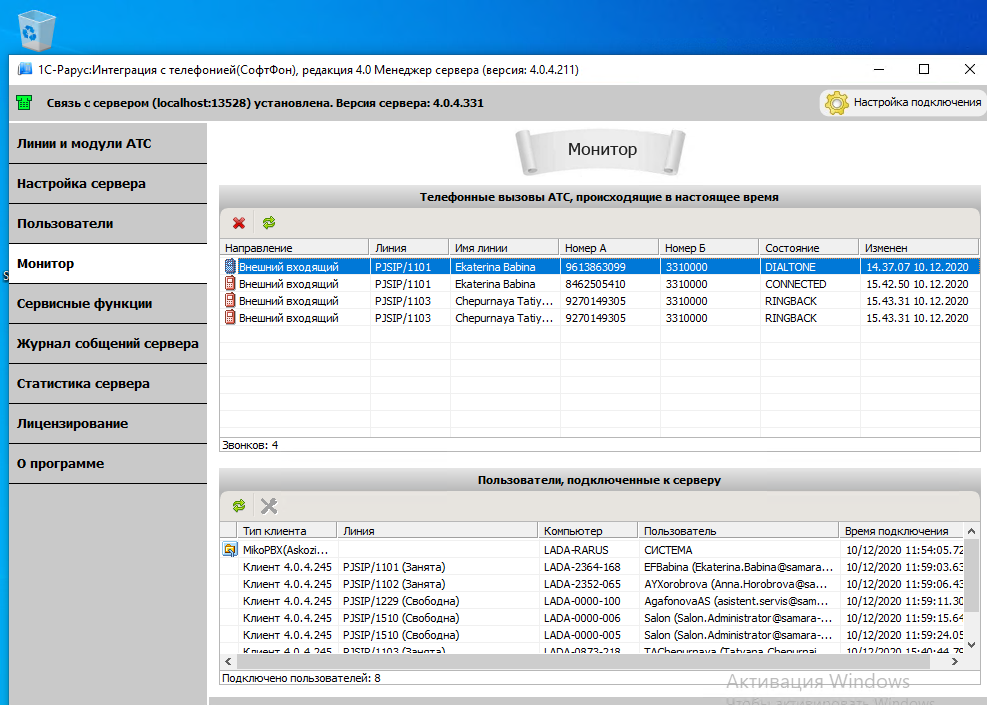Image resolution: width=987 pixels, height=705 pixels.
Task: Click phone number 8462505410 cell
Action: point(609,284)
